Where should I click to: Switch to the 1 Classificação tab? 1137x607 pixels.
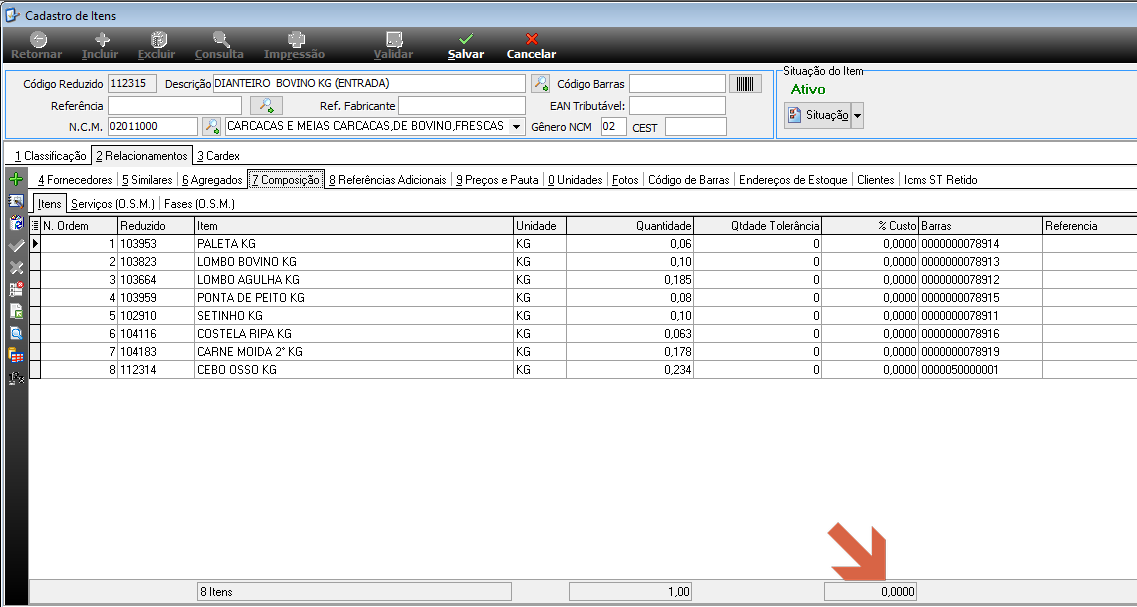[50, 156]
